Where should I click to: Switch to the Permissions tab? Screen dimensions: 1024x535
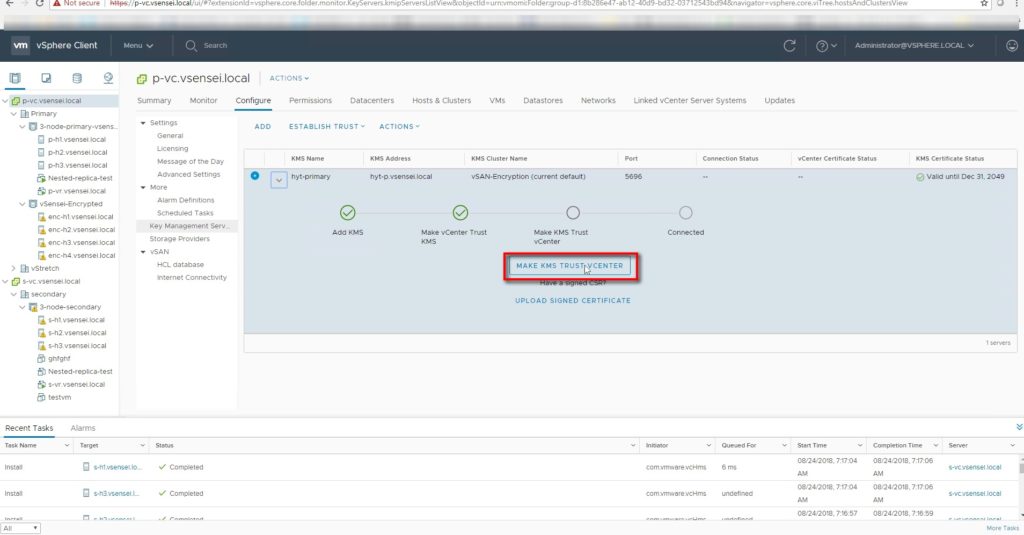click(x=310, y=101)
